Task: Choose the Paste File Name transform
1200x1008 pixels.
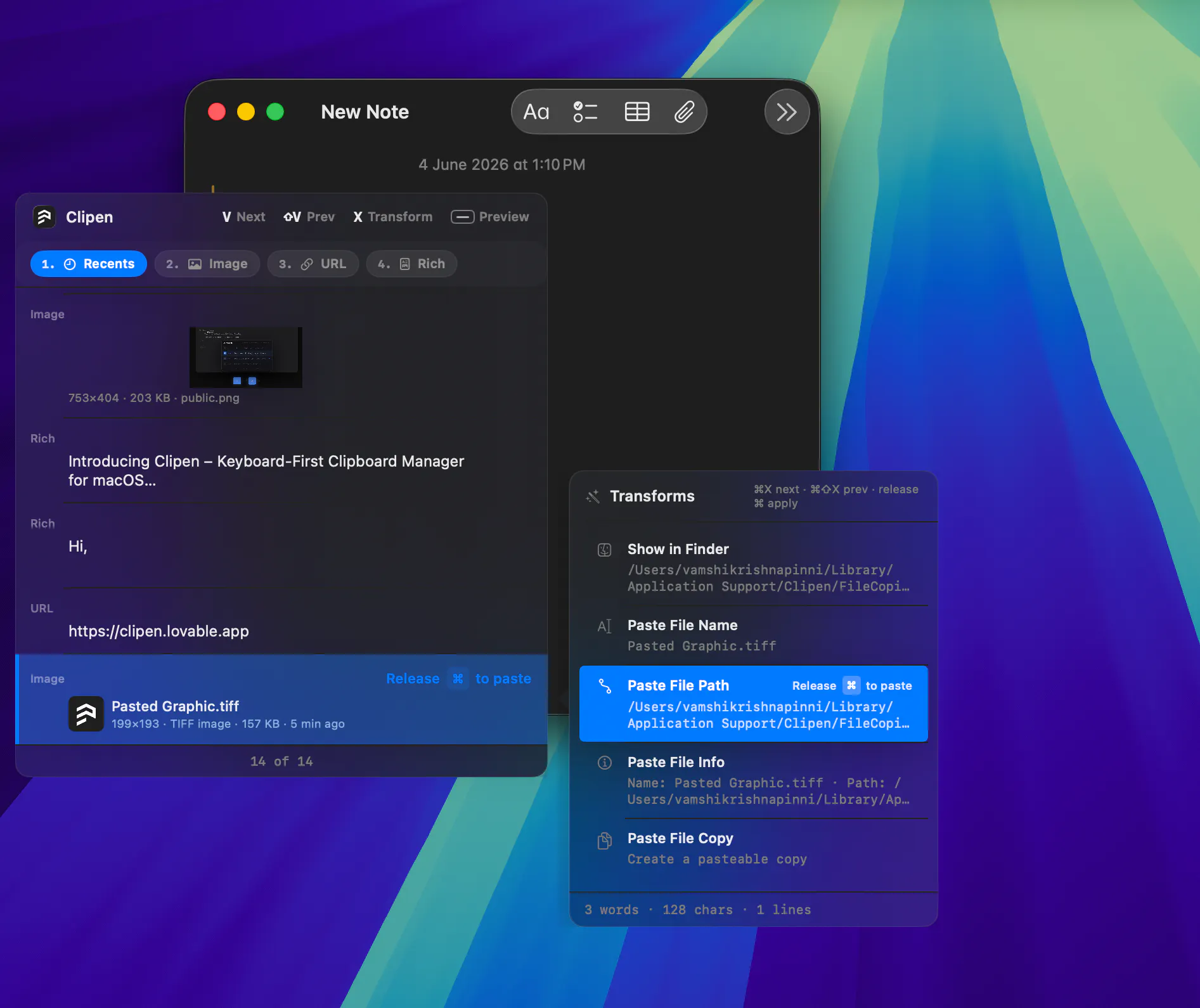Action: 754,635
